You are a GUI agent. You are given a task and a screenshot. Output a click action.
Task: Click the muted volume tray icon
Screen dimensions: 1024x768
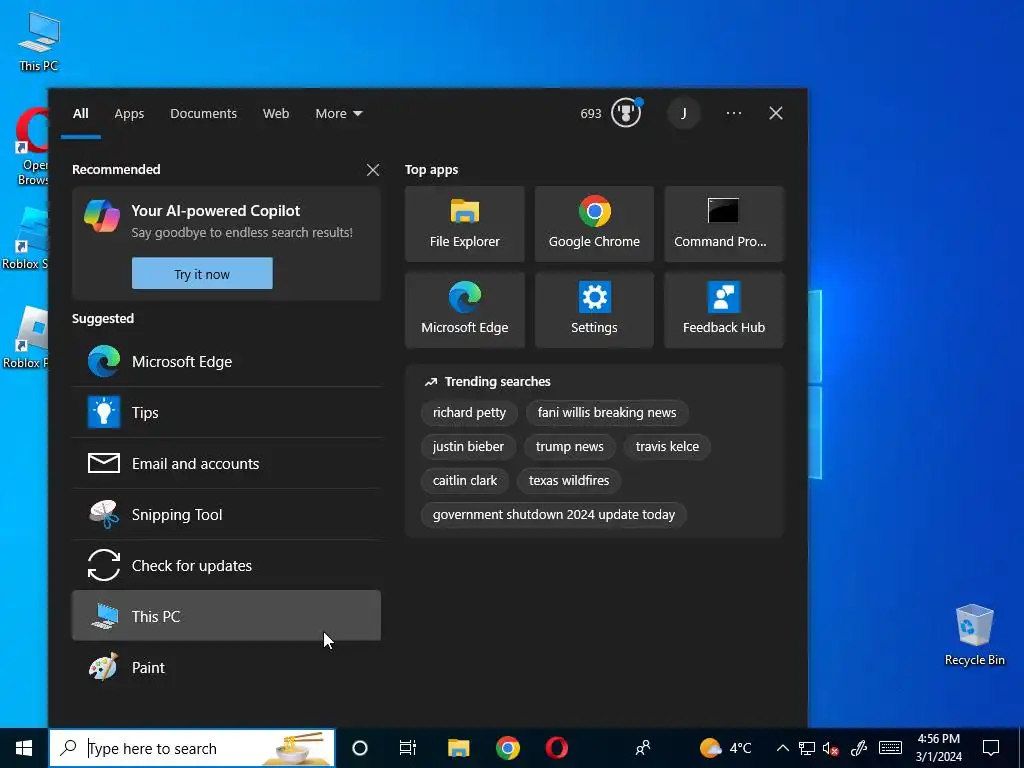(831, 748)
